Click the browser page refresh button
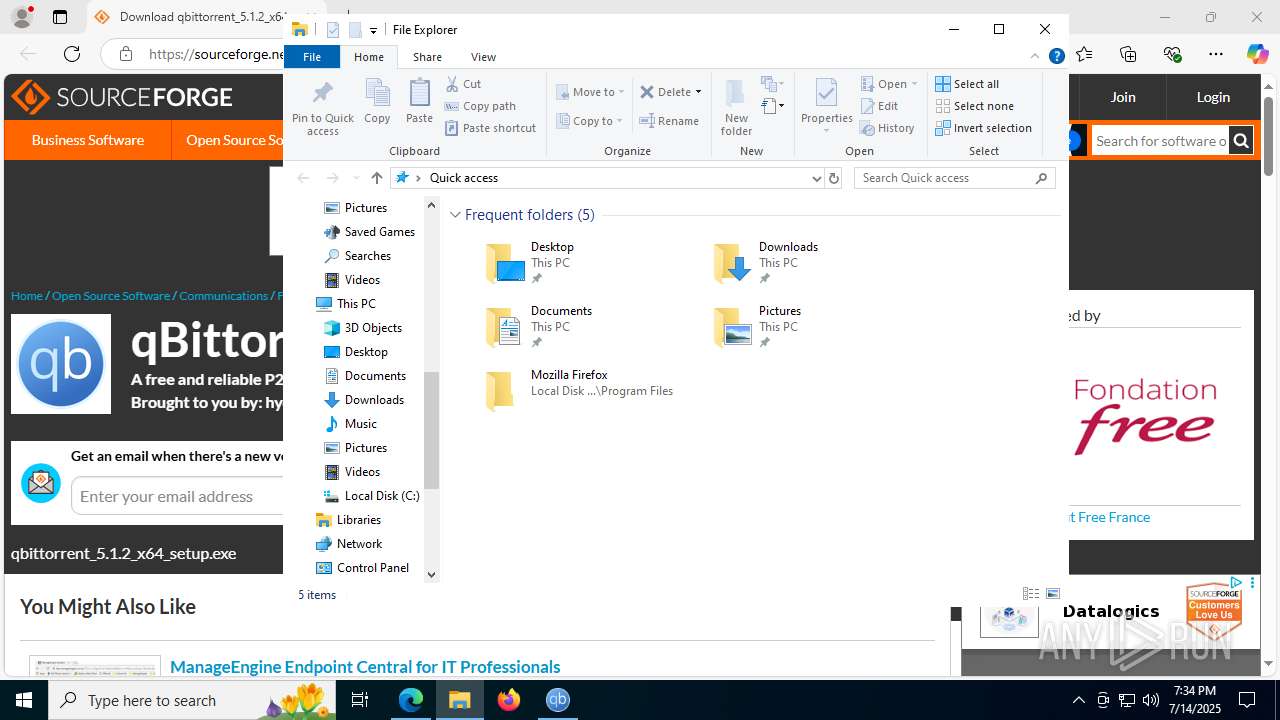Image resolution: width=1280 pixels, height=720 pixels. point(72,54)
